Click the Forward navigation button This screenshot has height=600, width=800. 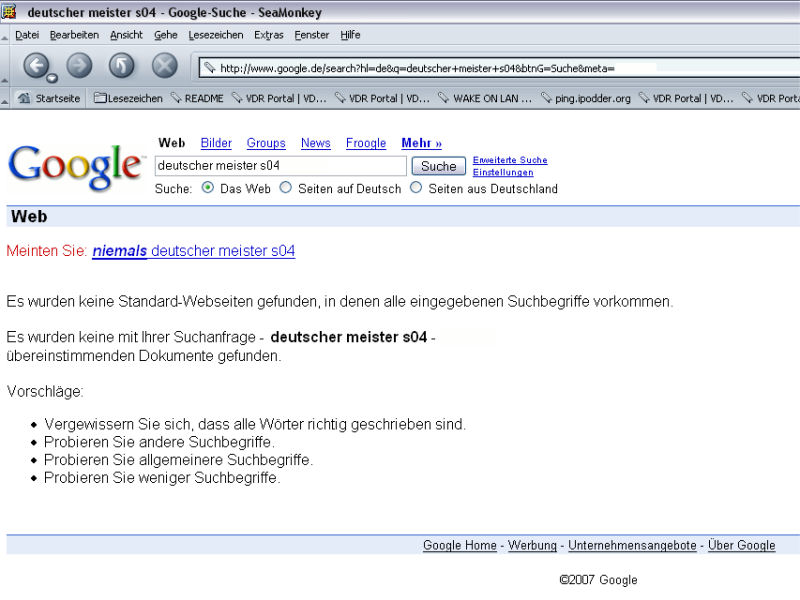tap(79, 66)
